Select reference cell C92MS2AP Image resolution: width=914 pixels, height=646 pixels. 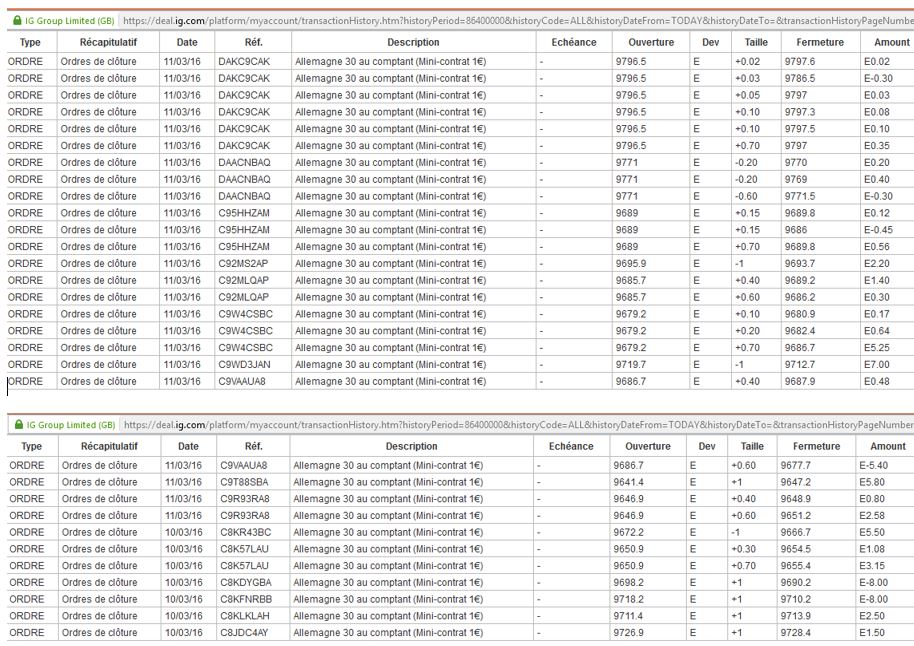click(x=243, y=264)
